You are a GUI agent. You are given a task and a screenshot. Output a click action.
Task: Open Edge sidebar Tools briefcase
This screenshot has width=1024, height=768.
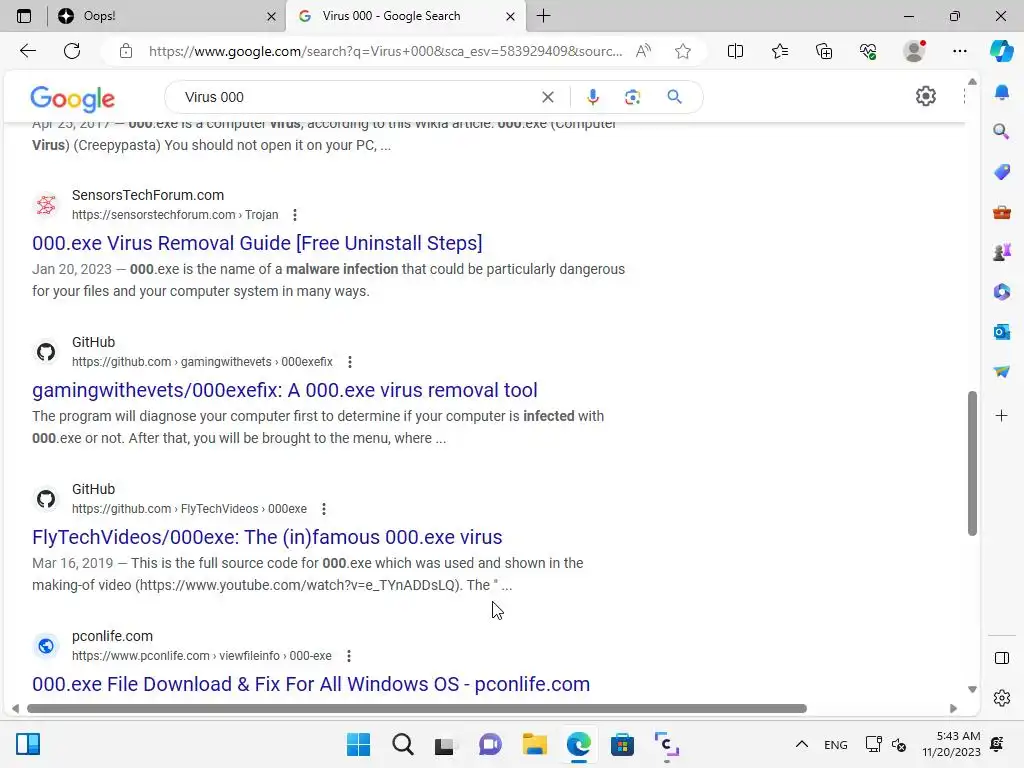(x=1002, y=212)
